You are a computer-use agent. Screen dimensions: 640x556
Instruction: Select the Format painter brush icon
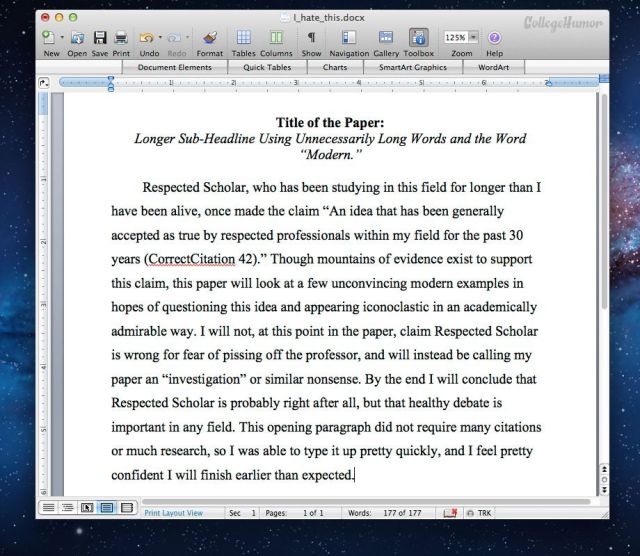coord(210,38)
